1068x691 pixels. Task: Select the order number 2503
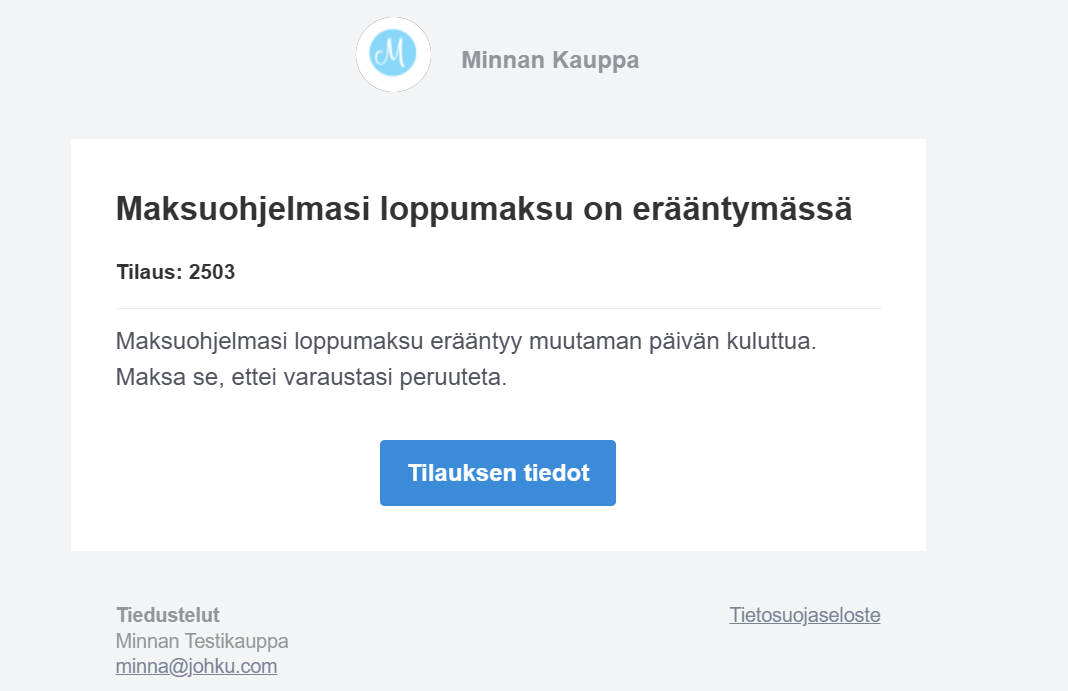212,272
